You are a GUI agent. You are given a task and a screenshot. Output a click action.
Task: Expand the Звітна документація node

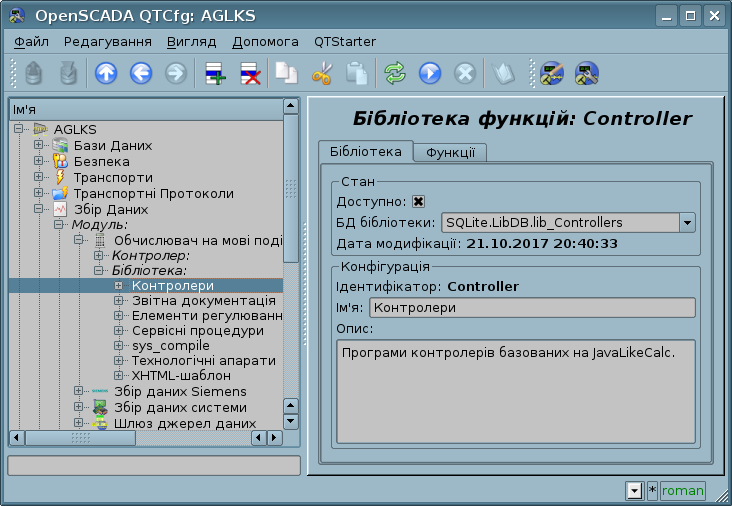tap(119, 301)
